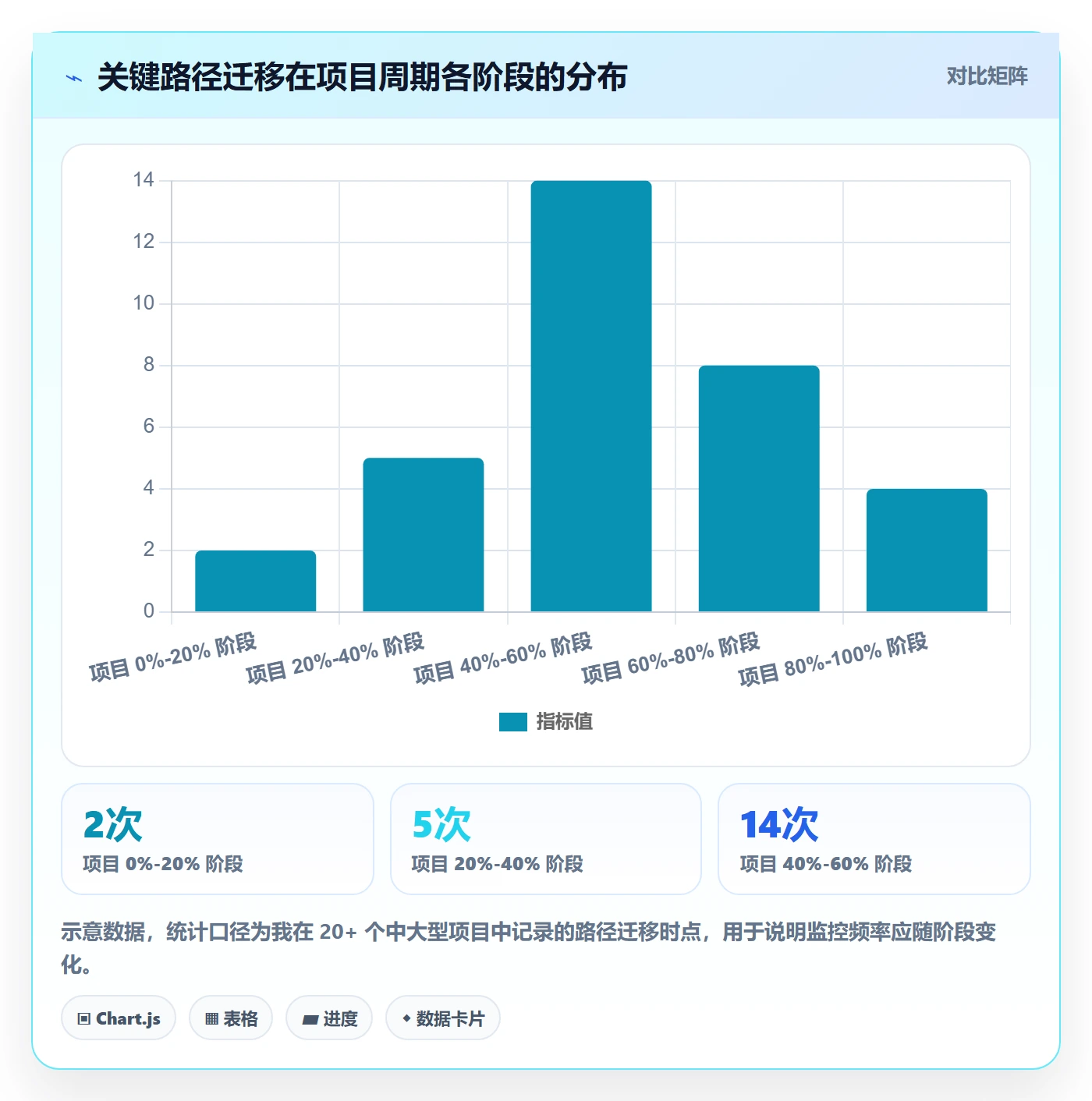The height and width of the screenshot is (1101, 1092).
Task: Click the 对比矩阵 label in the header
Action: pos(987,76)
